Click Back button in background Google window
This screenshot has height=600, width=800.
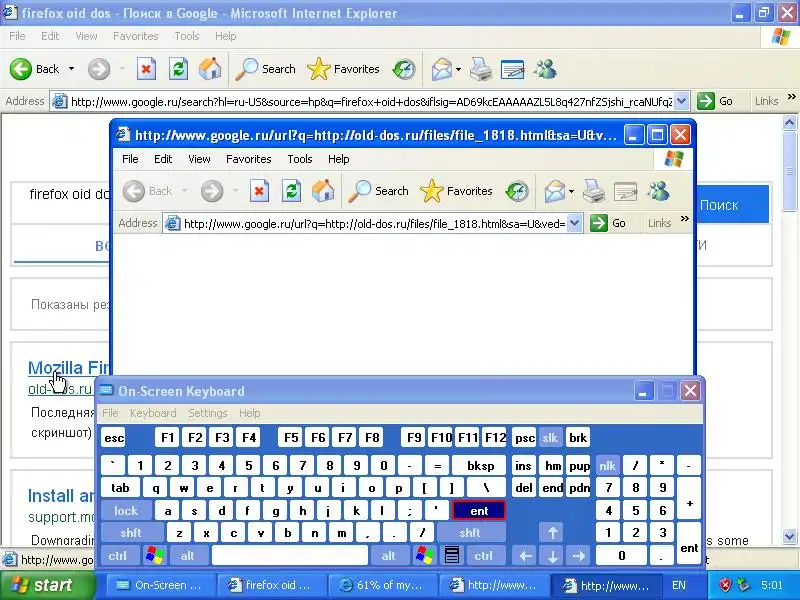35,69
